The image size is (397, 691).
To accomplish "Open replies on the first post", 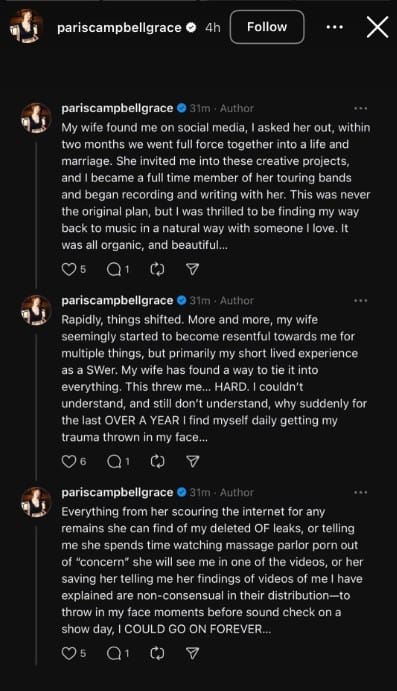I will (x=114, y=269).
